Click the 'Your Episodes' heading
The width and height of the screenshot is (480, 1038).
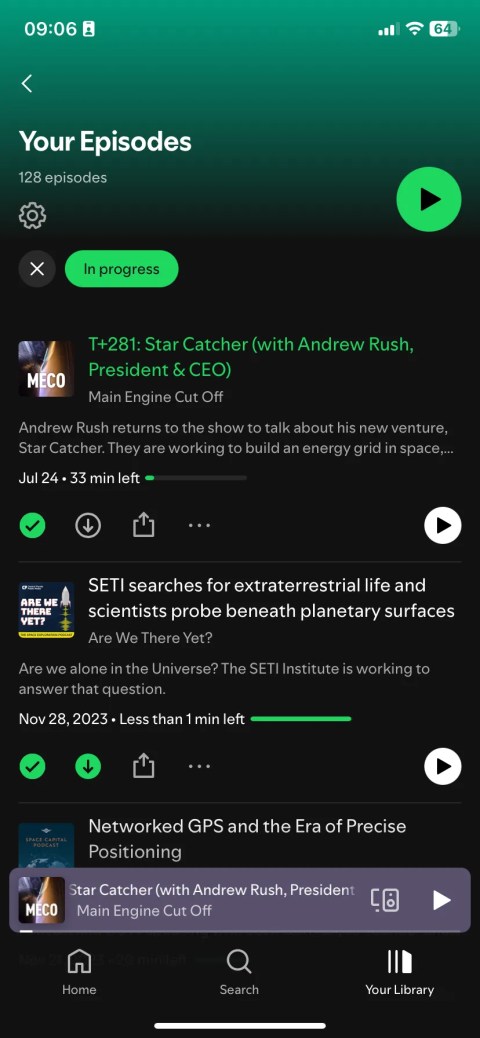[105, 141]
